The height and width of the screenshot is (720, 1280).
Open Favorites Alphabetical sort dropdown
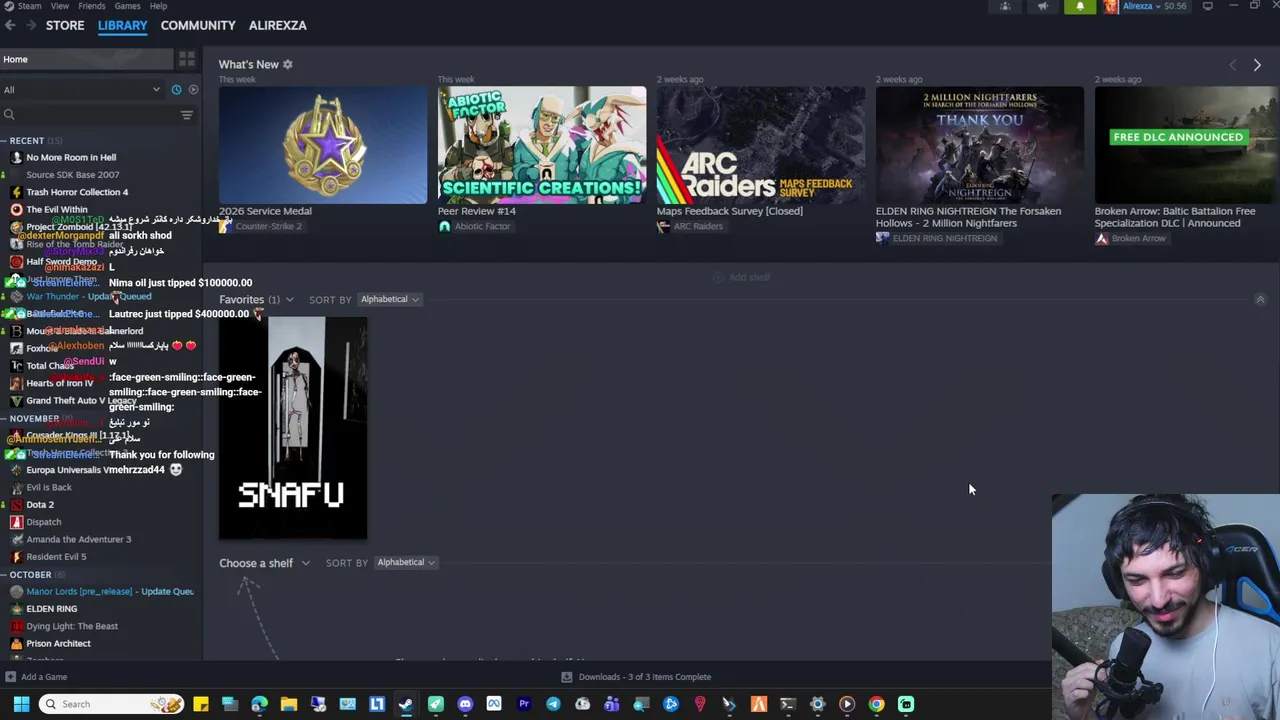[x=389, y=299]
